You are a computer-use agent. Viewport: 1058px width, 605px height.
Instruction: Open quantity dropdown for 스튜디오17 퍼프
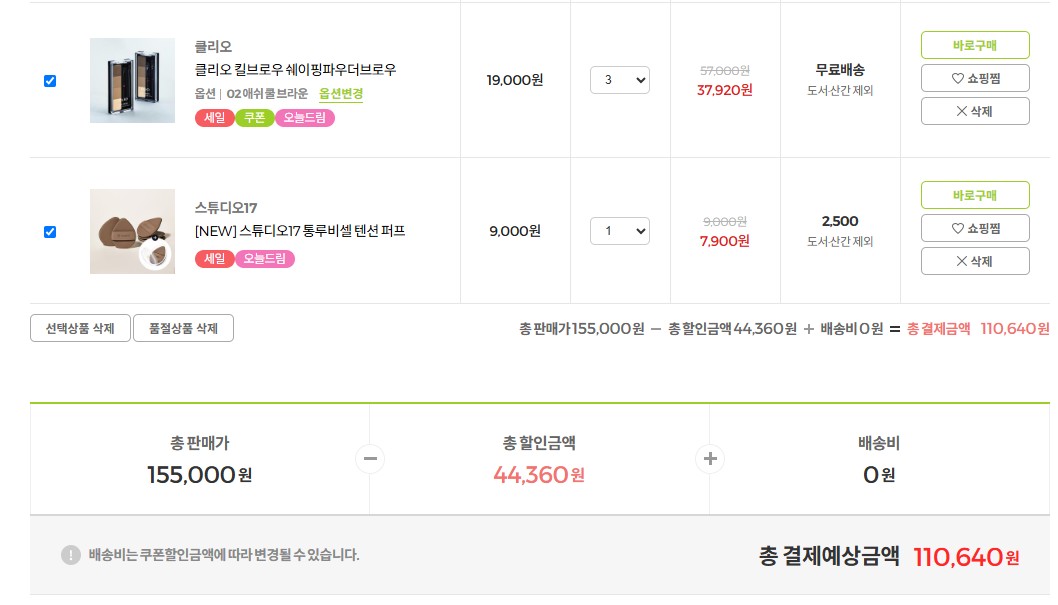tap(619, 231)
